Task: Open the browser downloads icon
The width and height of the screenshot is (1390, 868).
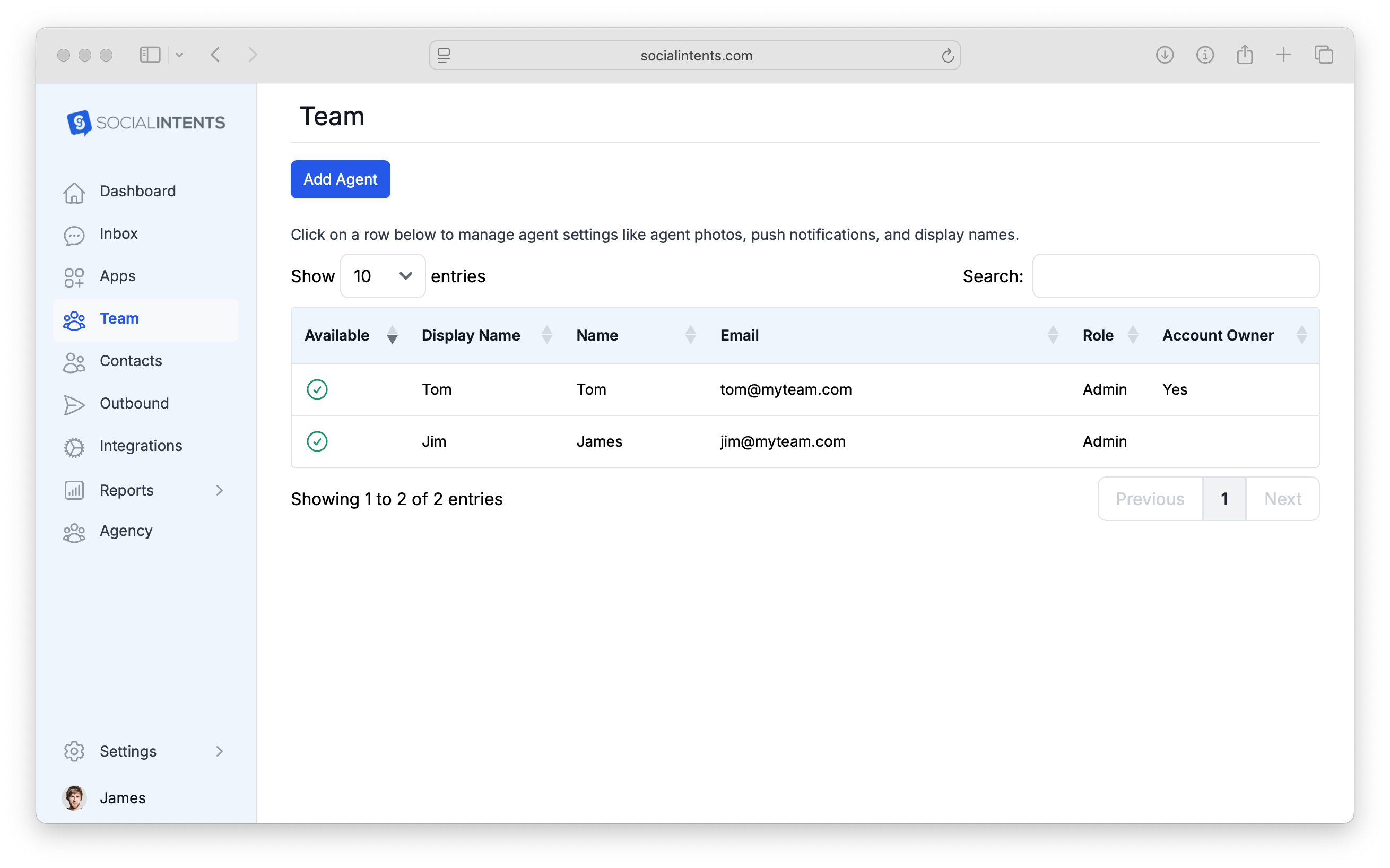Action: [1165, 55]
